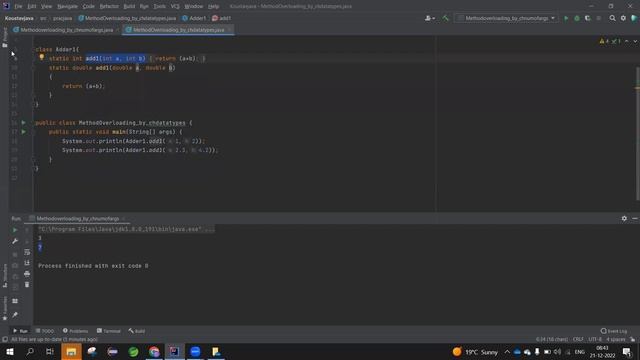
Task: Open the run configuration dropdown
Action: 507,18
